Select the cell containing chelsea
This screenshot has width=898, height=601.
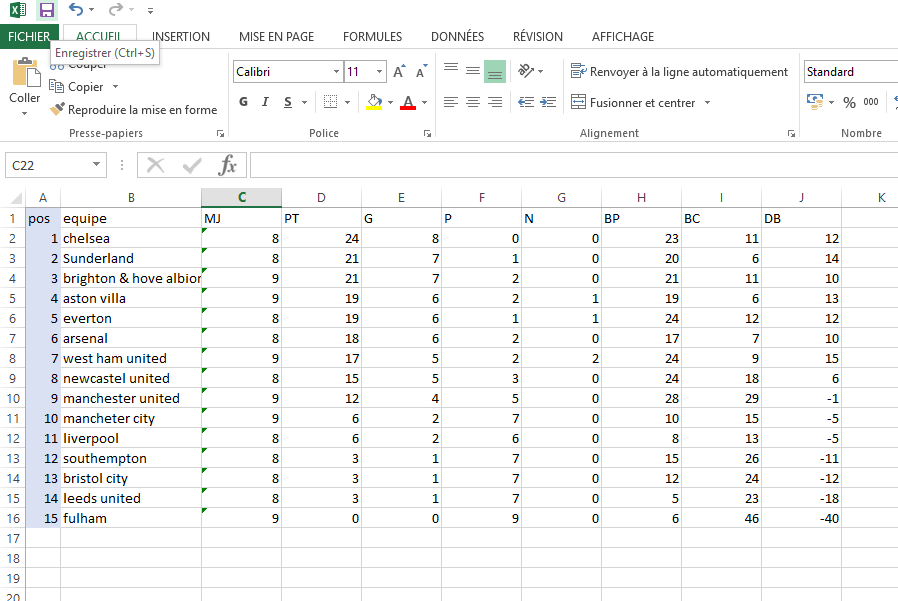(x=131, y=238)
